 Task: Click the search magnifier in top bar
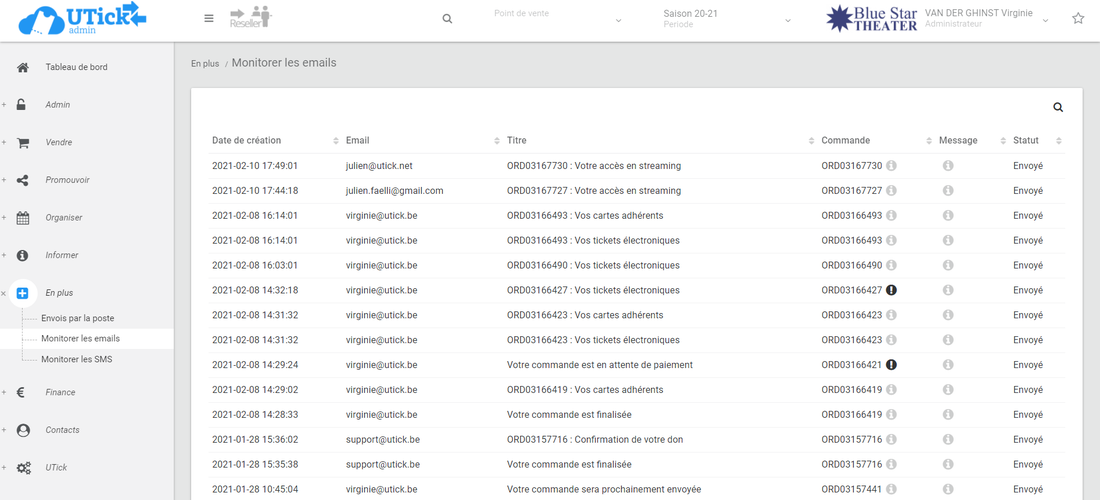(447, 19)
